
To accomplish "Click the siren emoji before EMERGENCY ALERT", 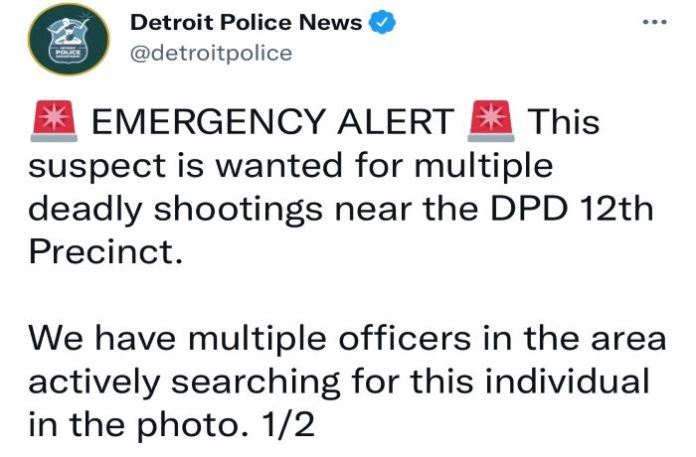I will point(54,121).
